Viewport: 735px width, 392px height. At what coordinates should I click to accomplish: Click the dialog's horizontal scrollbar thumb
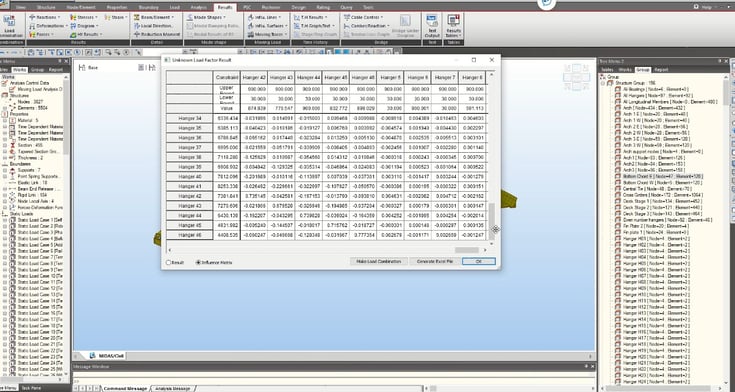467,250
